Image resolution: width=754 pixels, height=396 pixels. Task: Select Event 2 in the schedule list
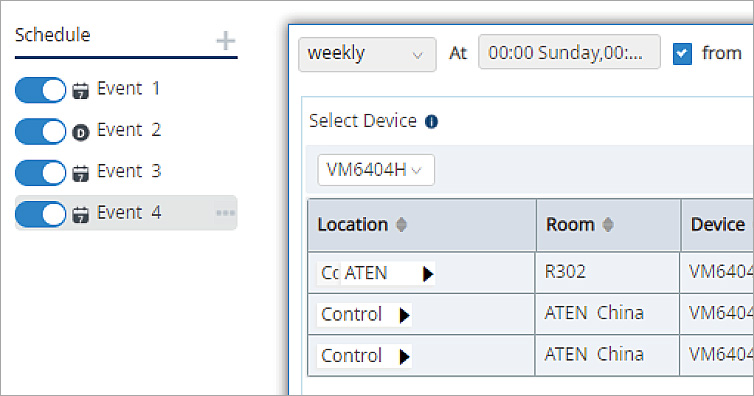(x=129, y=130)
